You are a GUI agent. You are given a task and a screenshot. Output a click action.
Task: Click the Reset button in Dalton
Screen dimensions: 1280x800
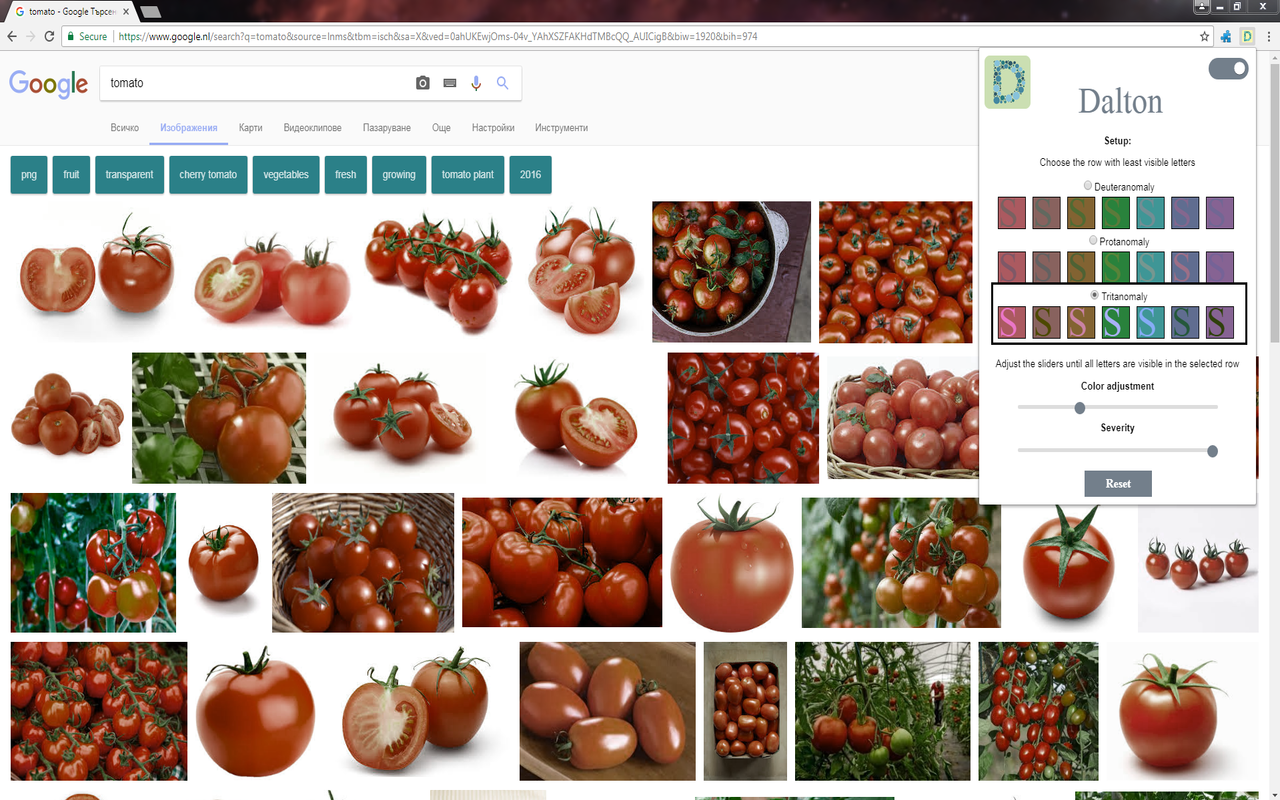click(1118, 484)
